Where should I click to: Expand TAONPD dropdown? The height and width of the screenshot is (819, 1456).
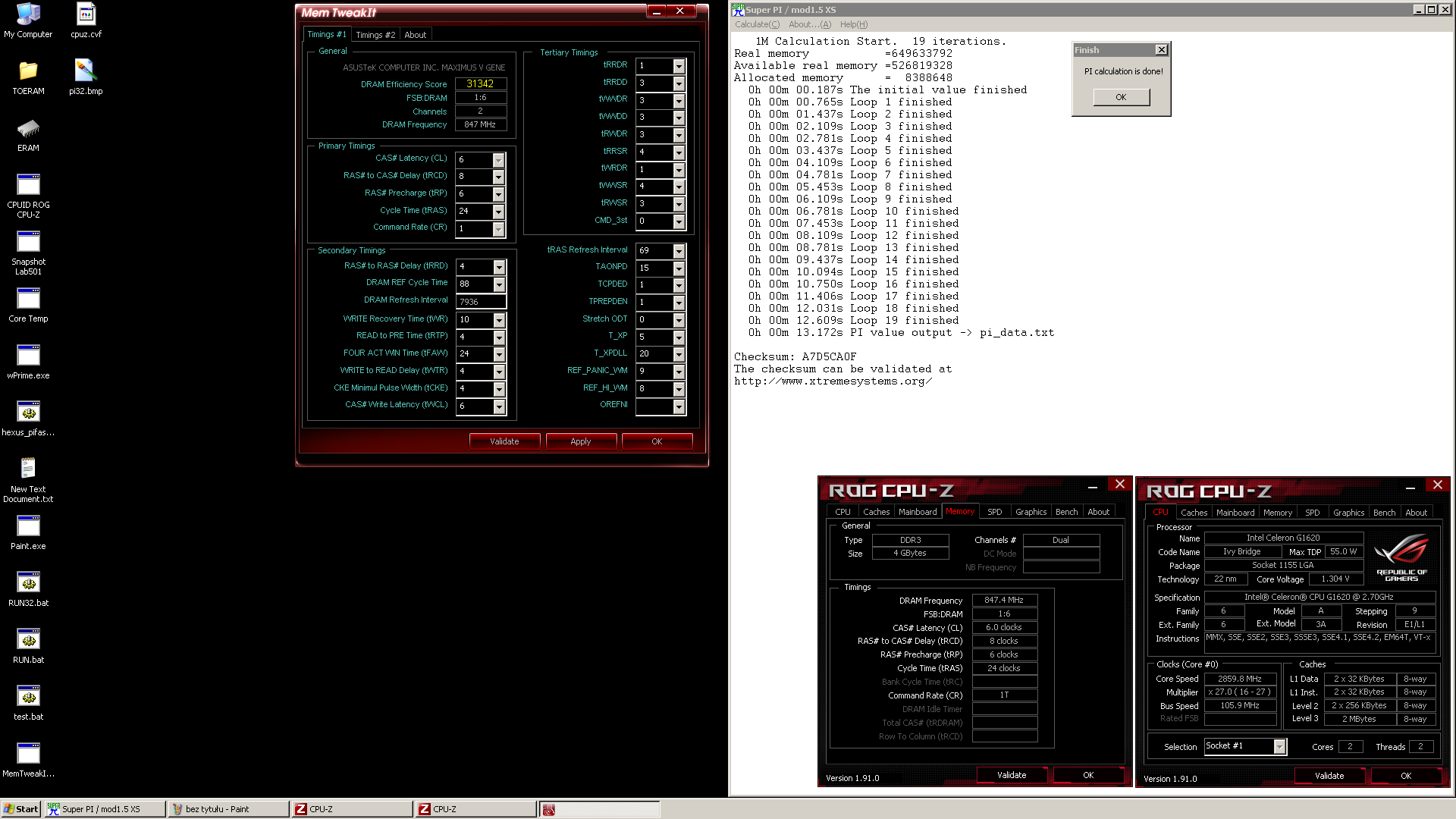coord(679,268)
